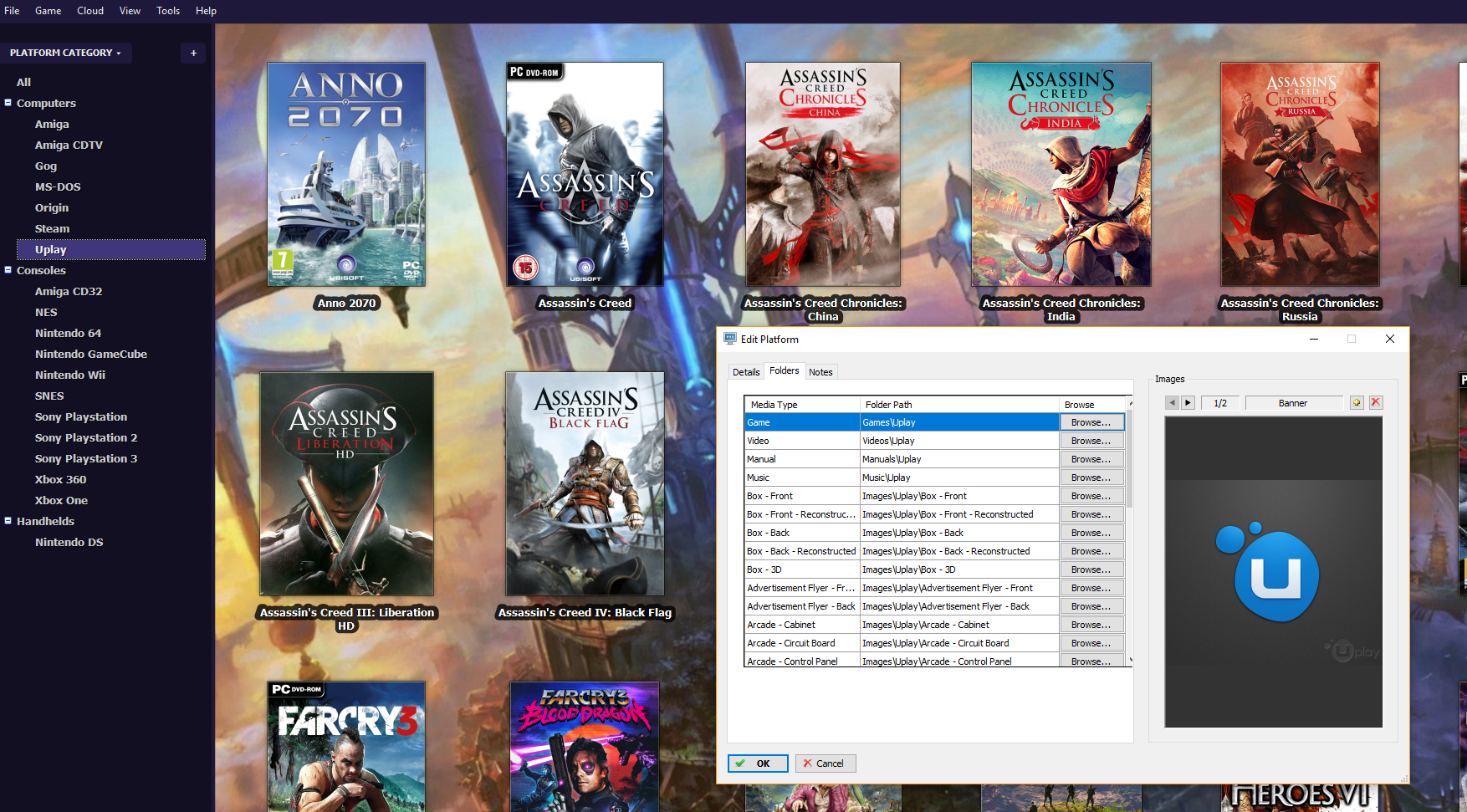Screen dimensions: 1467x812
Task: Cancel the Edit Platform dialog
Action: tap(826, 763)
